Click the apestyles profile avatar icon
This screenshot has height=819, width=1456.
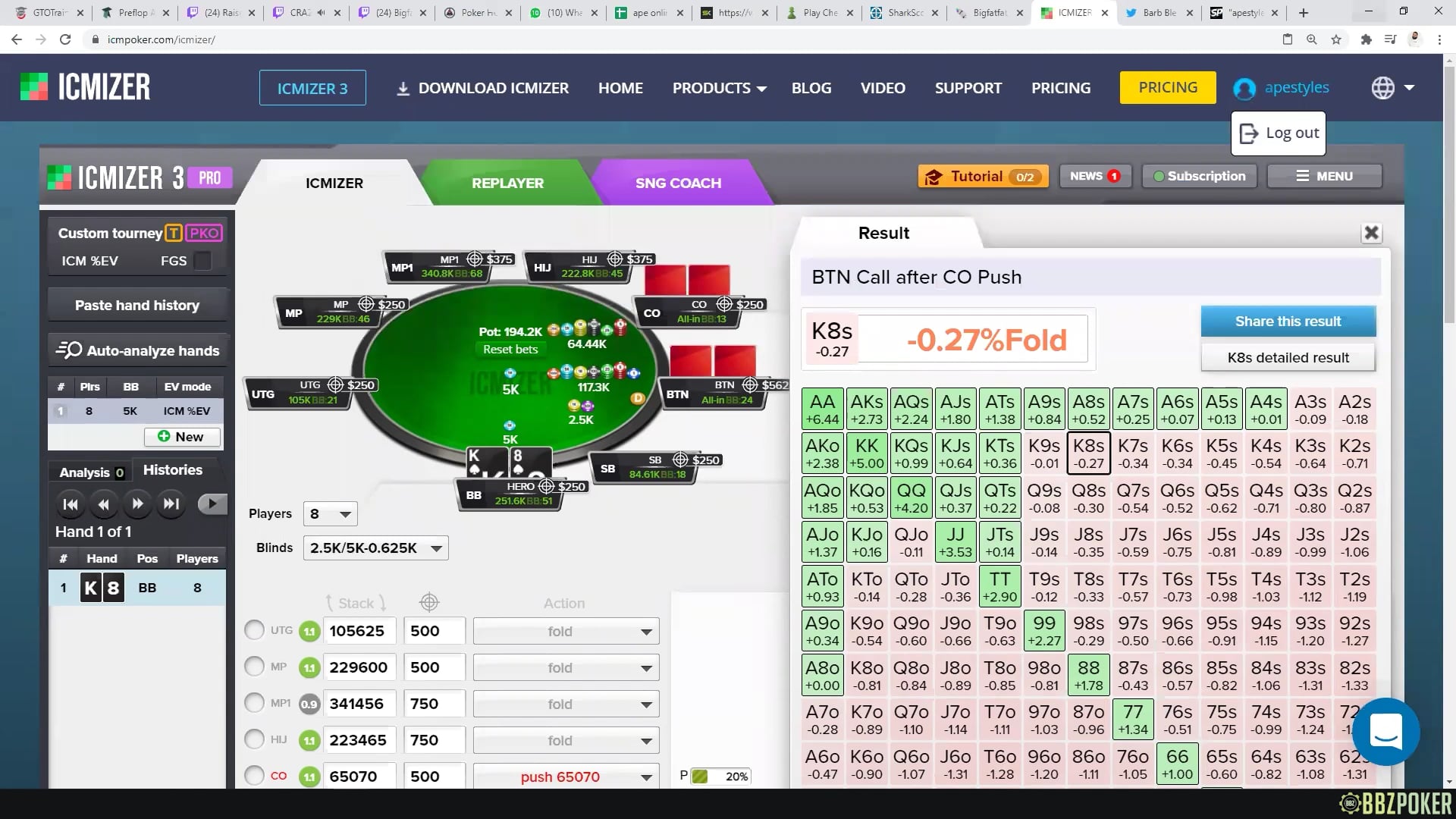[1244, 88]
